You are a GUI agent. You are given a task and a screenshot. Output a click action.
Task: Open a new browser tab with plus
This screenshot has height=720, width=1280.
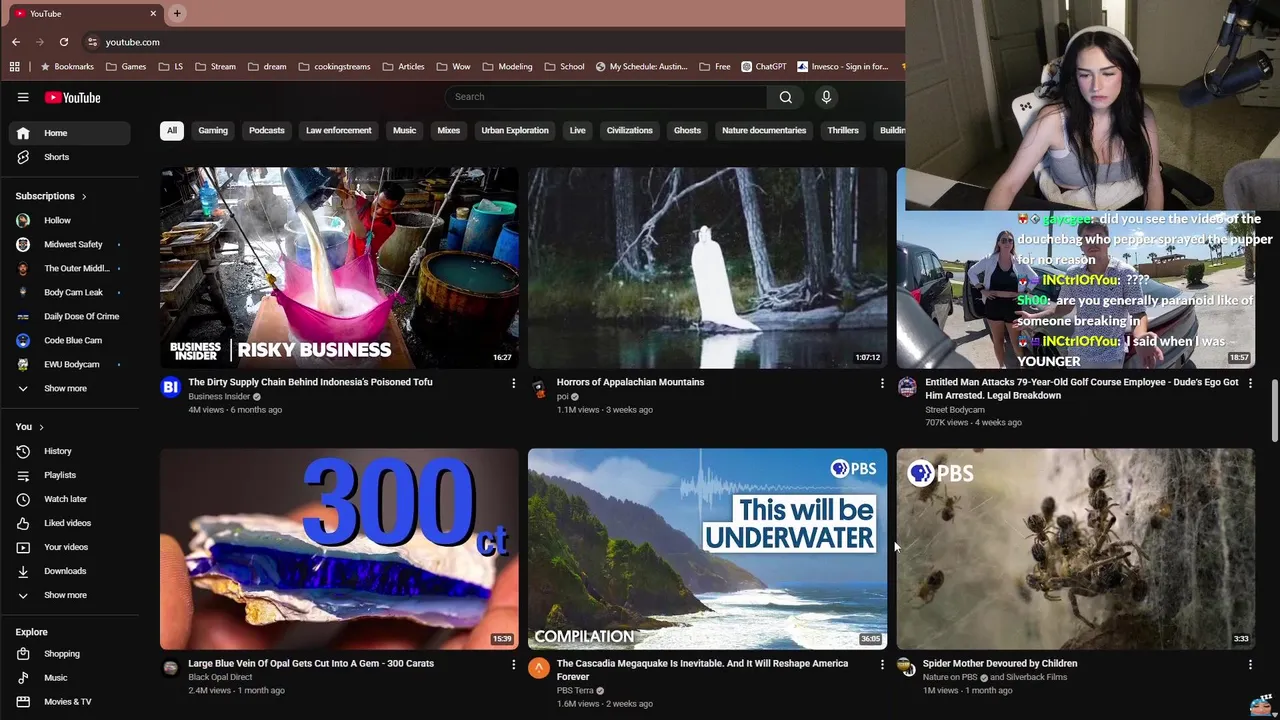177,13
